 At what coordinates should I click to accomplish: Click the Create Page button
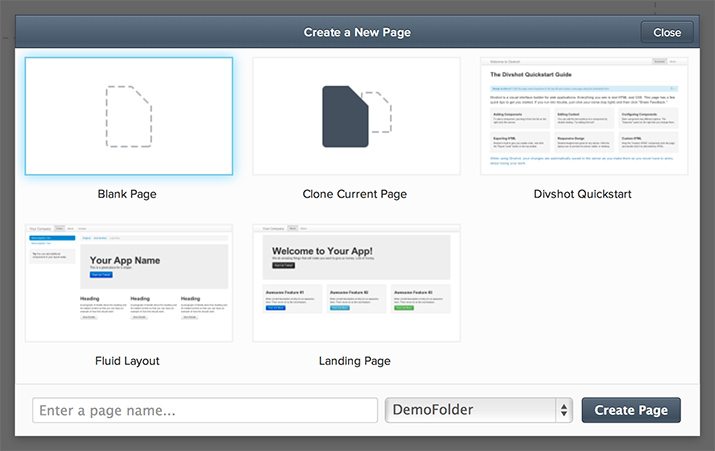(631, 410)
